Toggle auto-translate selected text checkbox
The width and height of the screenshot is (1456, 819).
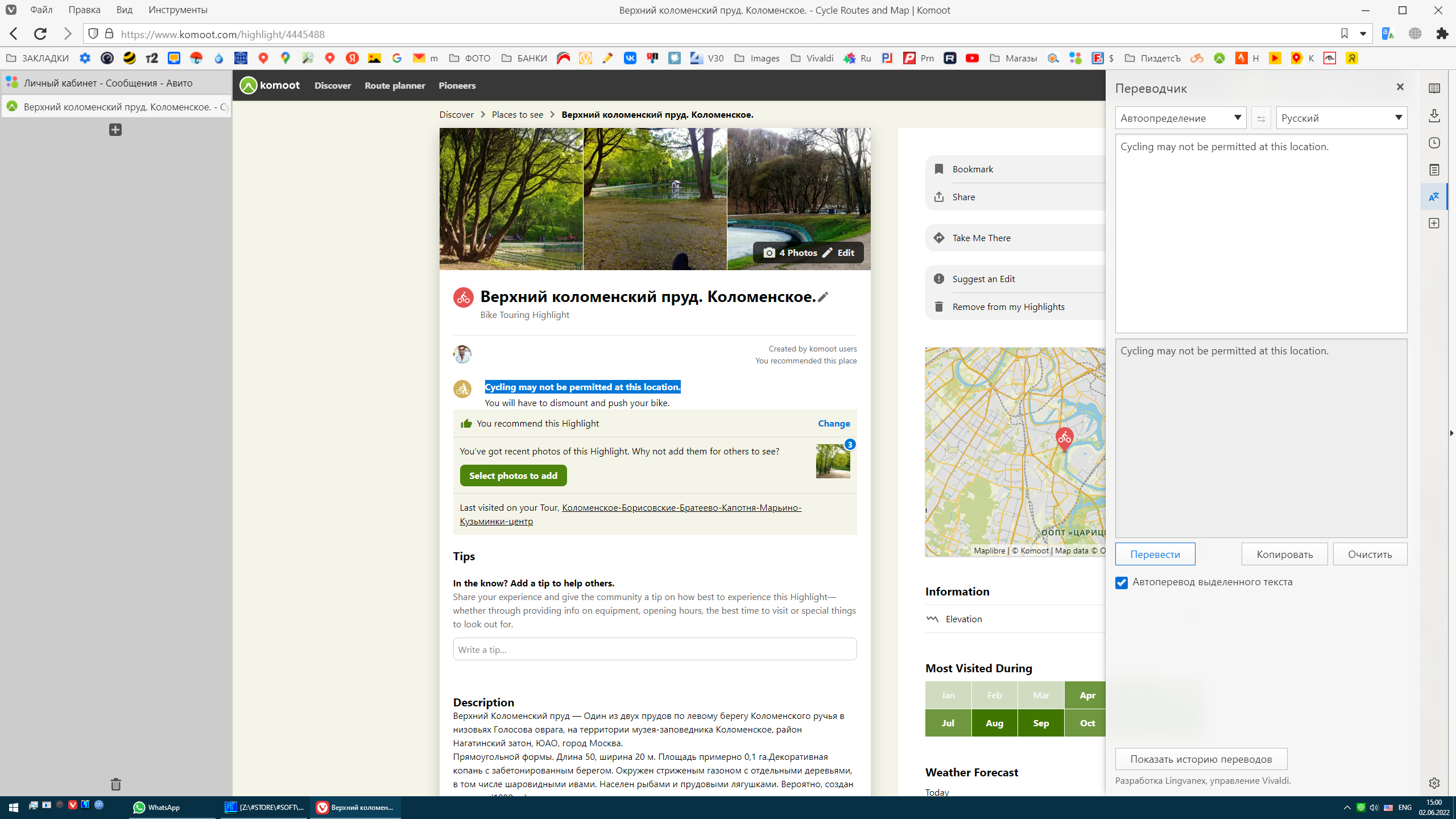[x=1122, y=583]
